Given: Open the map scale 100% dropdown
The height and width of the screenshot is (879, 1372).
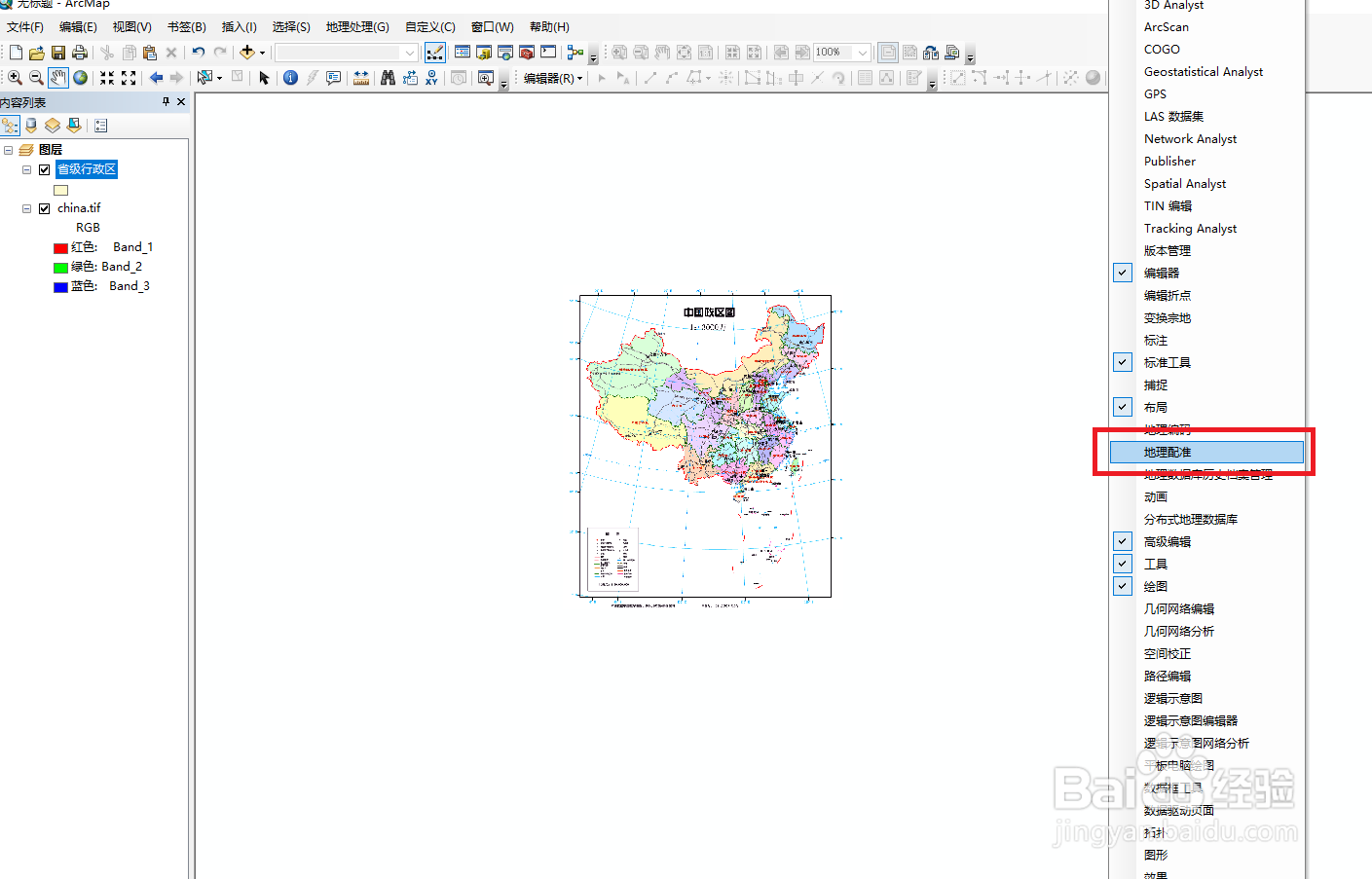Looking at the screenshot, I should 863,53.
